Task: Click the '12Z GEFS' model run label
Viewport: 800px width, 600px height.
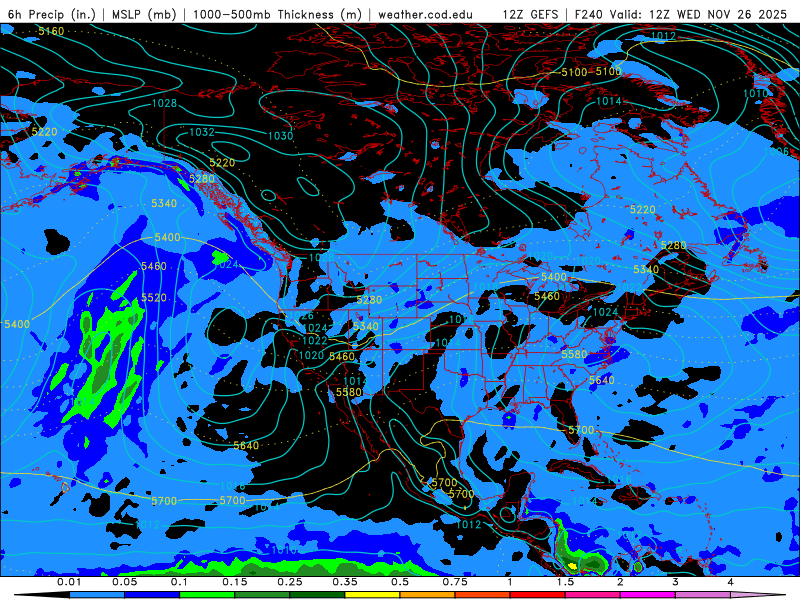Action: pyautogui.click(x=531, y=14)
